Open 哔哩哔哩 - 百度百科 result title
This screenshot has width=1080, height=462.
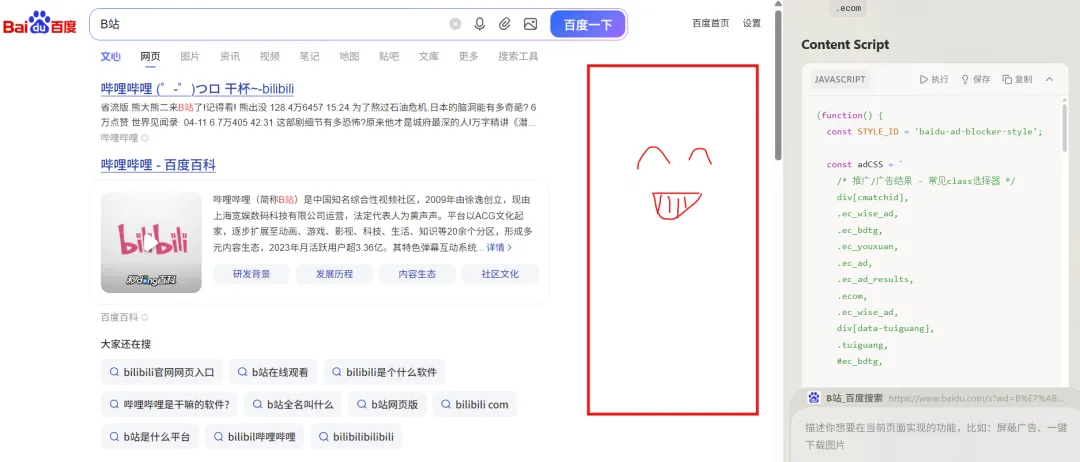point(158,165)
